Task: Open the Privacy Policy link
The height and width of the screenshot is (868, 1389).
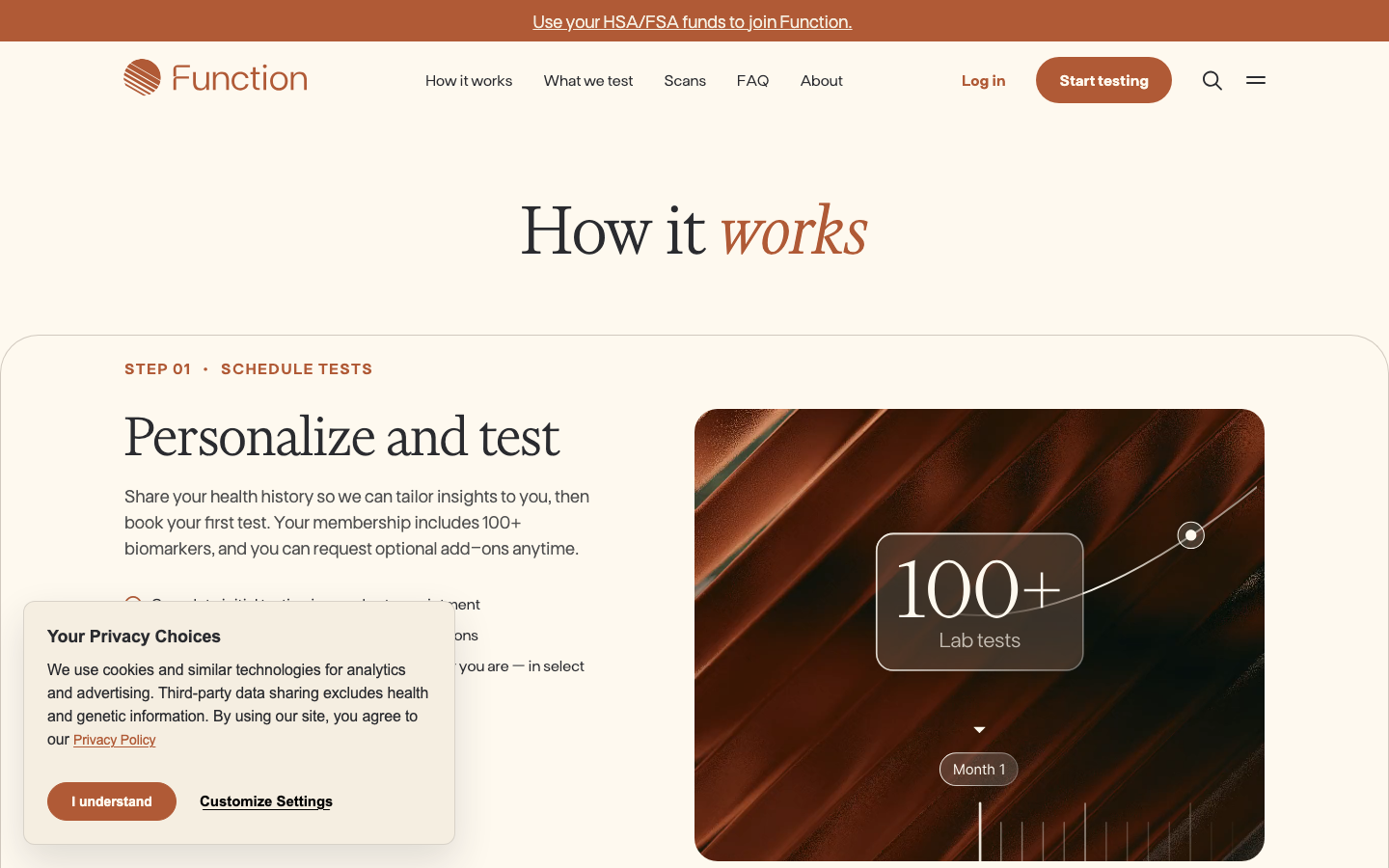Action: [x=115, y=740]
